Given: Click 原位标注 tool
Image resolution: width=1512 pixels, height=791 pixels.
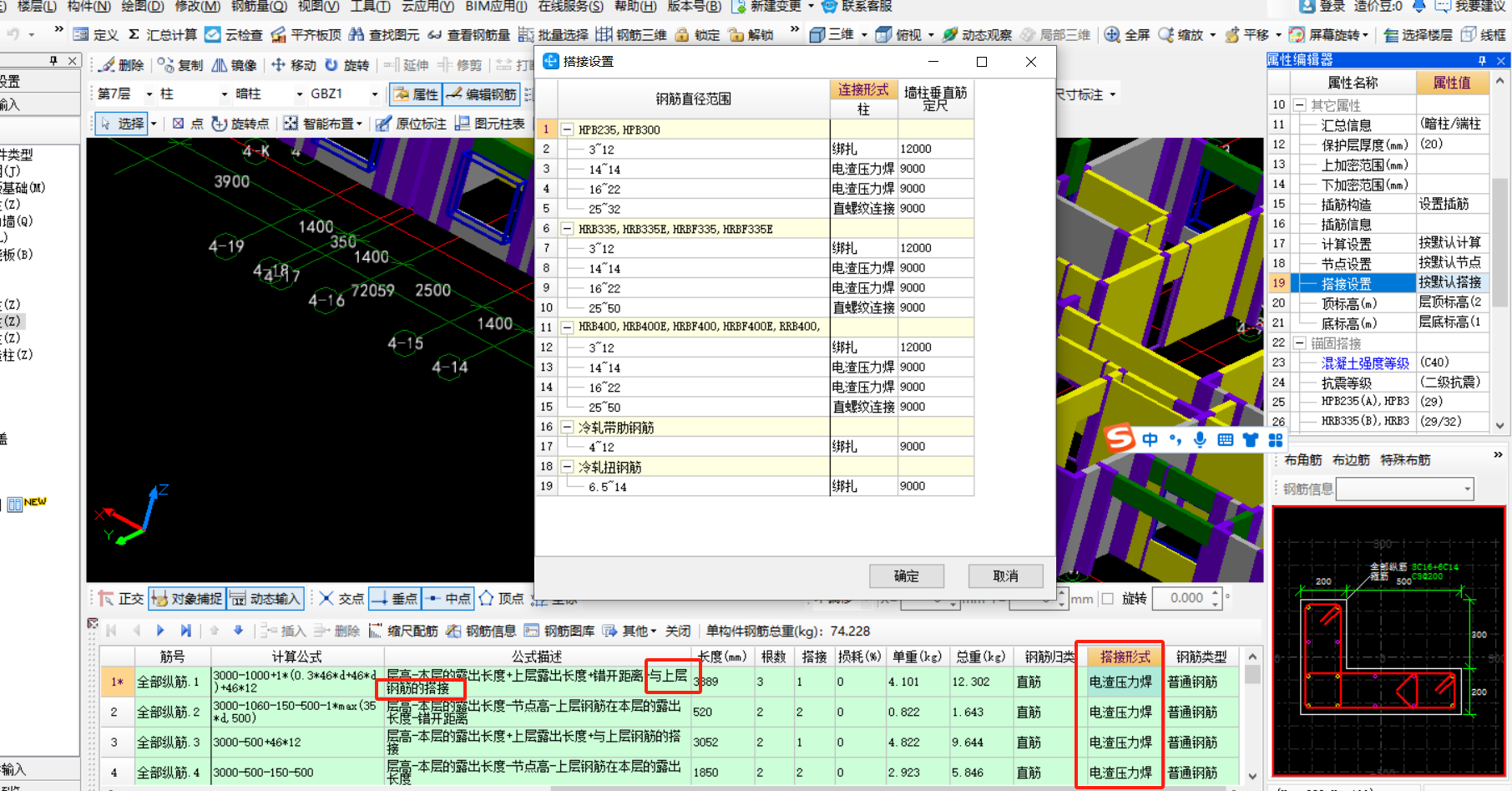Looking at the screenshot, I should tap(411, 123).
